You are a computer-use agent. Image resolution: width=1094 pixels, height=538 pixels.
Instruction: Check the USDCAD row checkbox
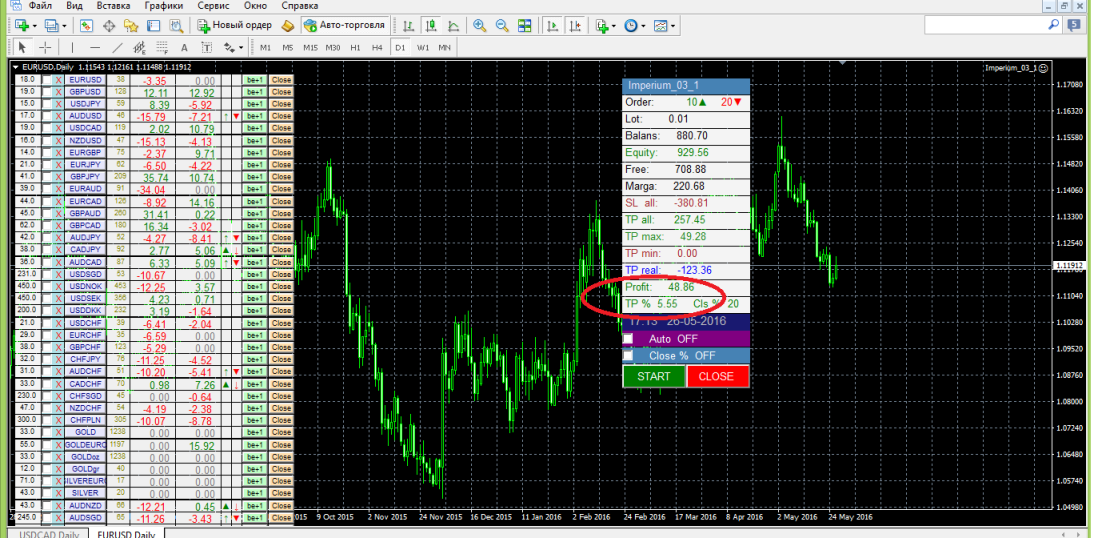coord(47,128)
